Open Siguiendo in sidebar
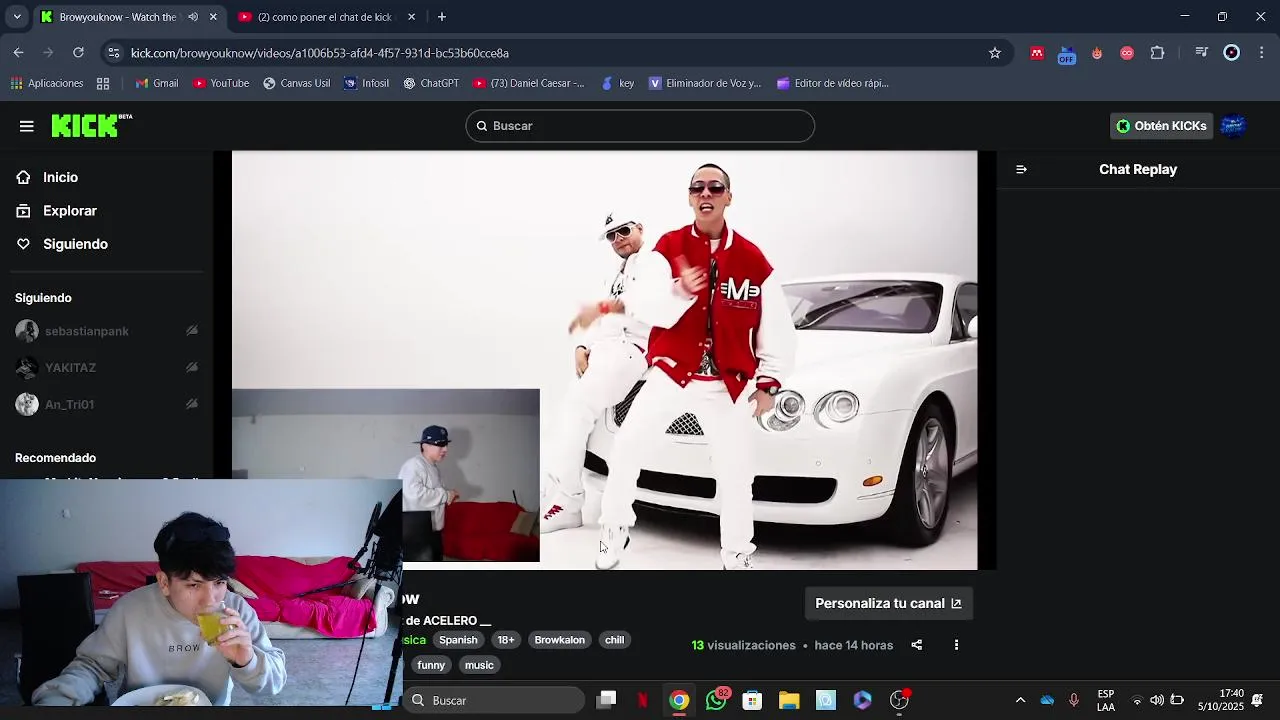1280x720 pixels. tap(75, 244)
